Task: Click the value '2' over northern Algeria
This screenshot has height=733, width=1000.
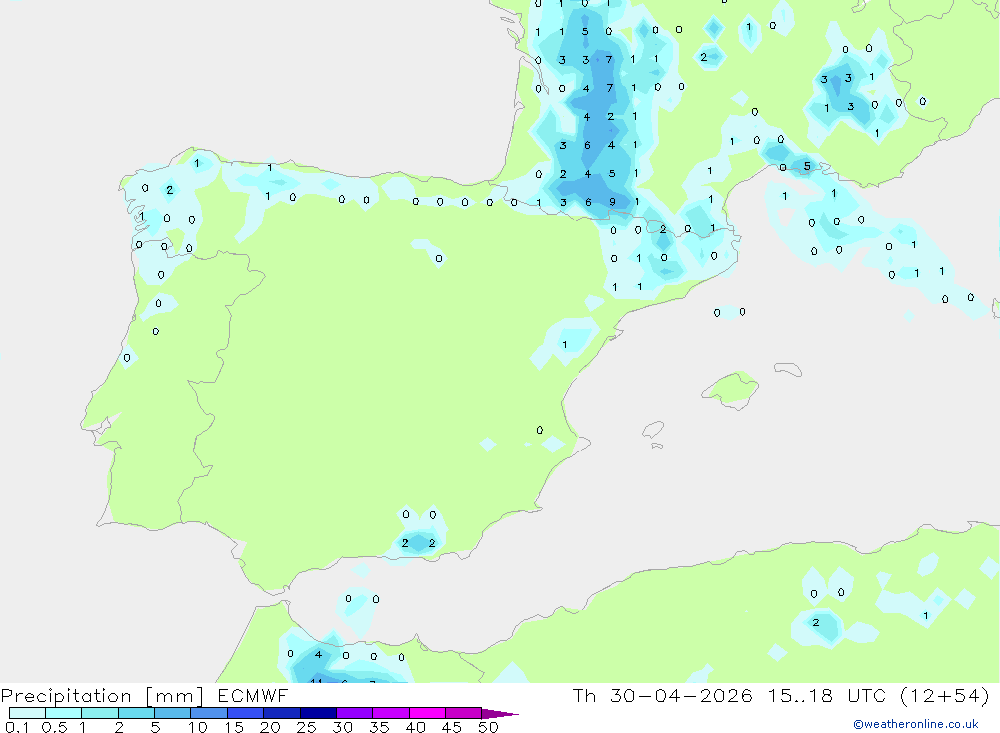Action: (816, 622)
